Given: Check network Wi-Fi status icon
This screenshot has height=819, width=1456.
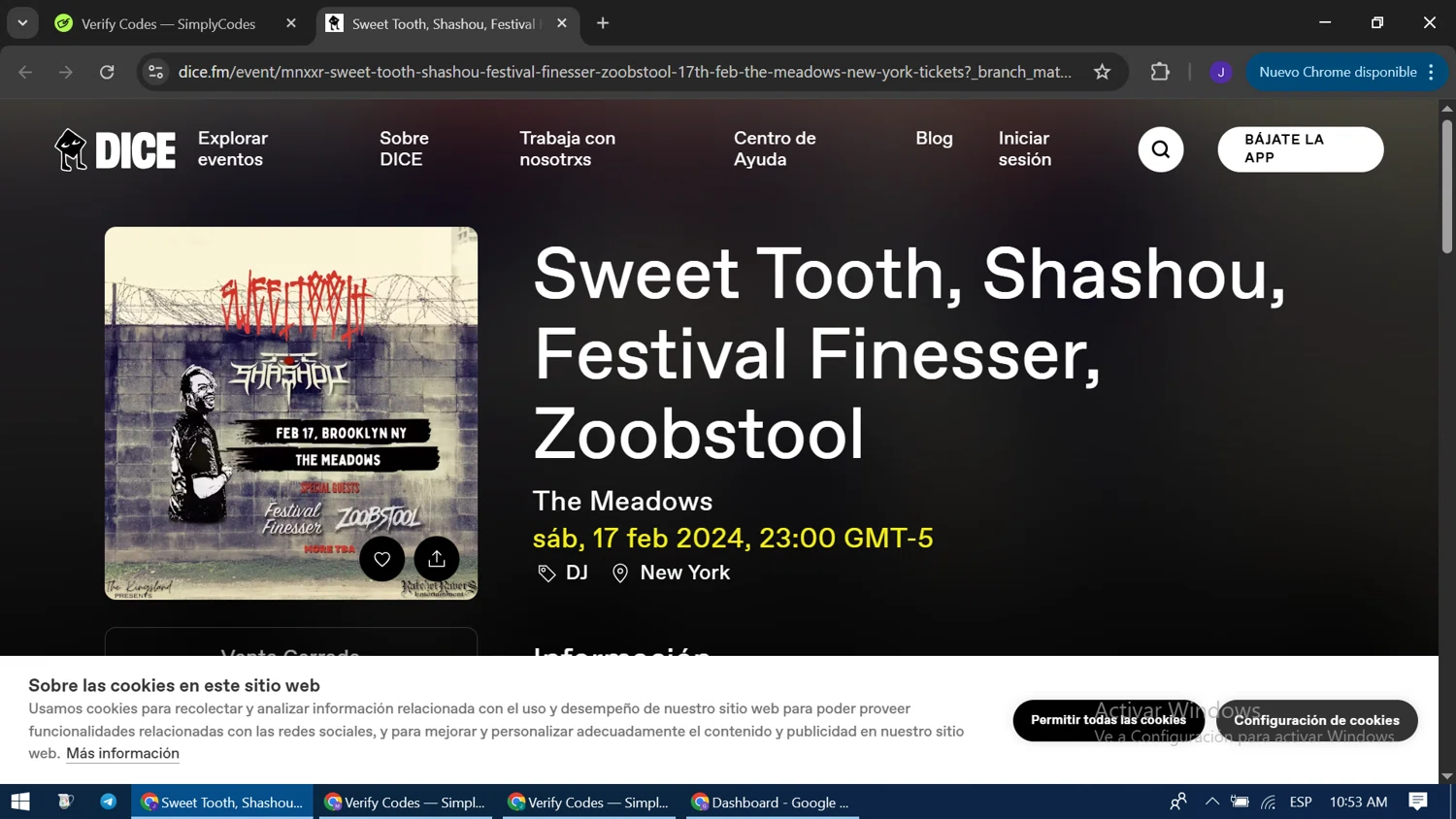Looking at the screenshot, I should point(1269,802).
